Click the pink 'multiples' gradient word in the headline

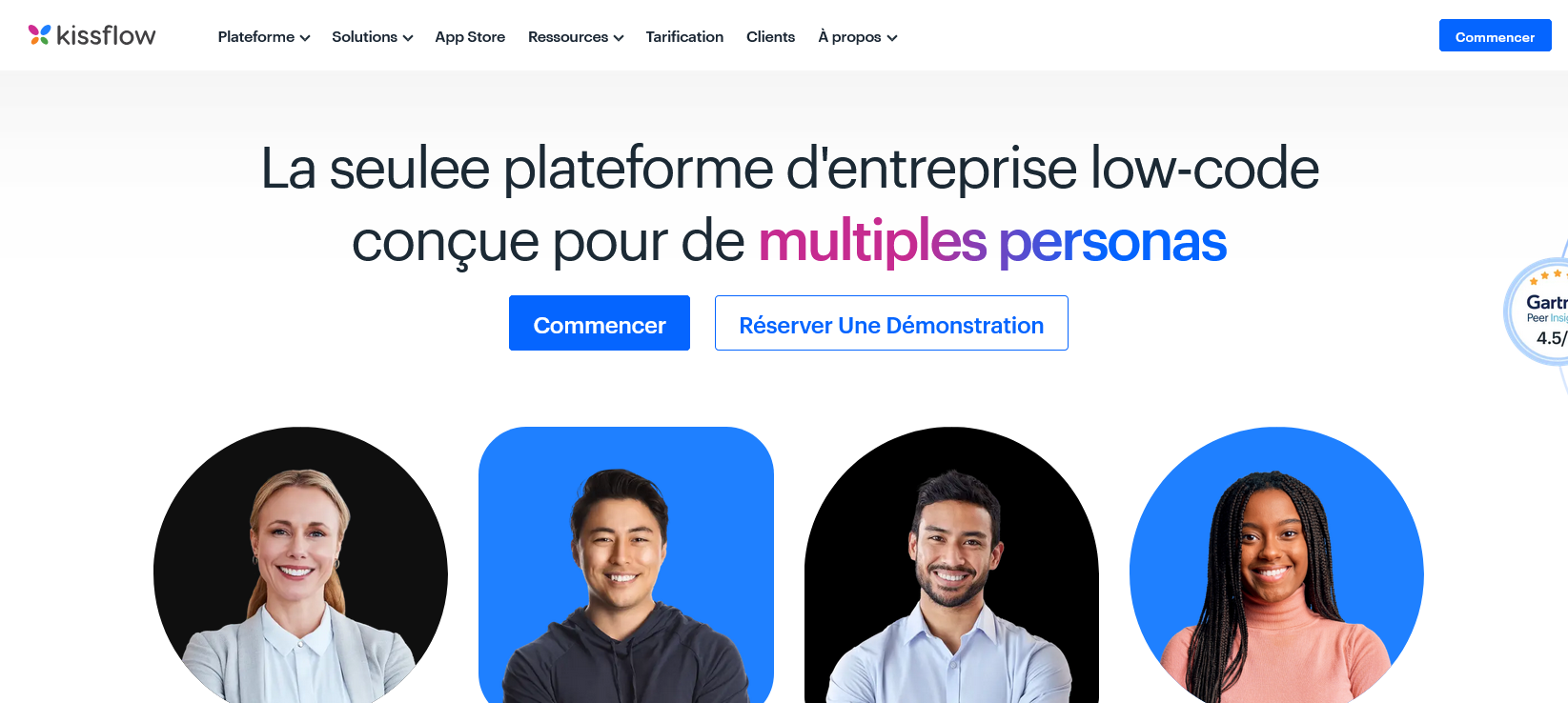[872, 242]
